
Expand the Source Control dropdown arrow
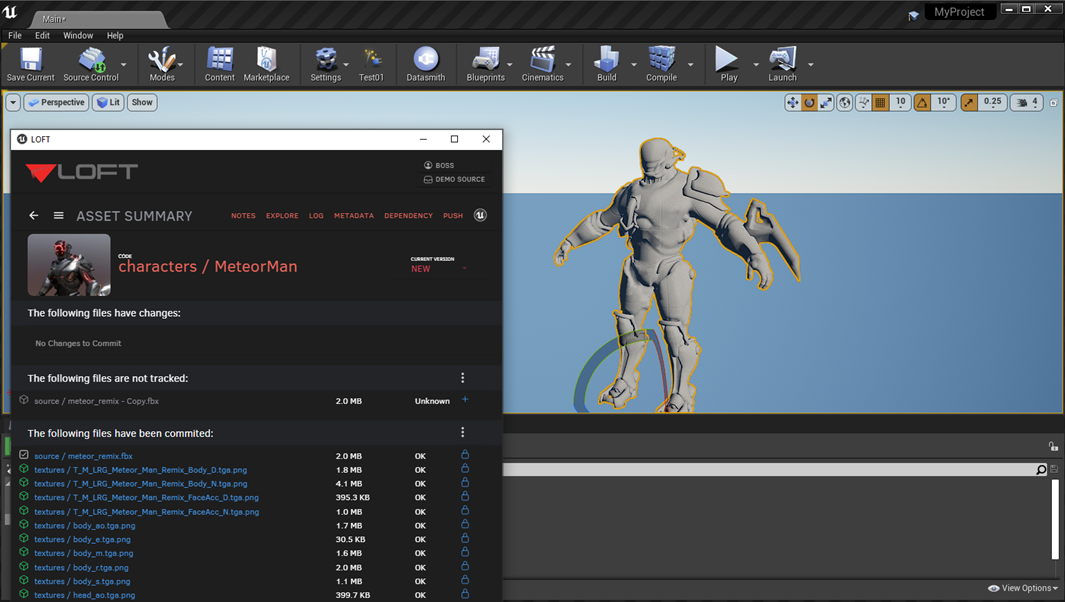tap(124, 65)
